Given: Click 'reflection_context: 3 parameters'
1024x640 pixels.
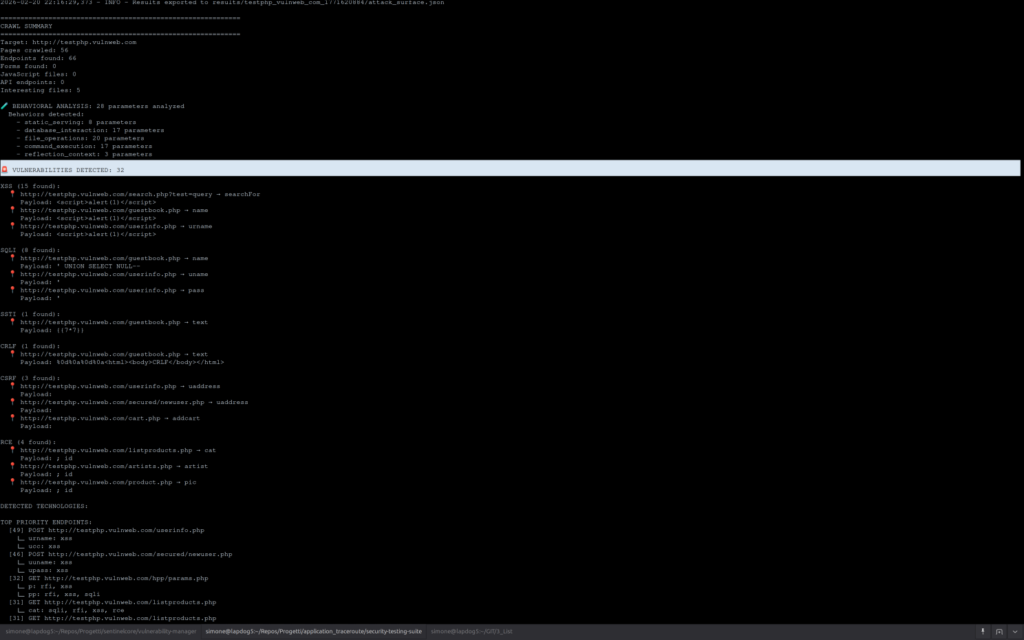Looking at the screenshot, I should (x=84, y=154).
